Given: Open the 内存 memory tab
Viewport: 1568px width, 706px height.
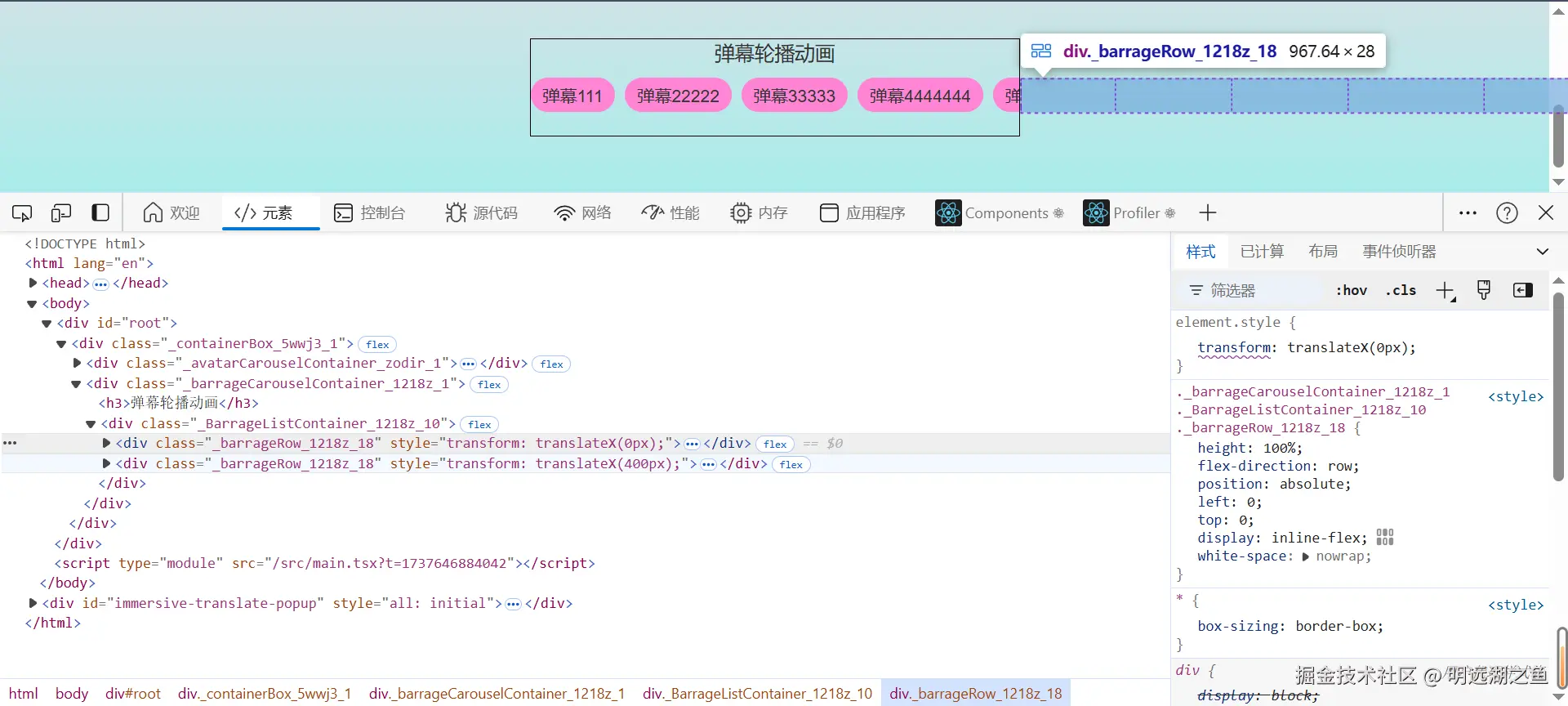Looking at the screenshot, I should pyautogui.click(x=759, y=213).
